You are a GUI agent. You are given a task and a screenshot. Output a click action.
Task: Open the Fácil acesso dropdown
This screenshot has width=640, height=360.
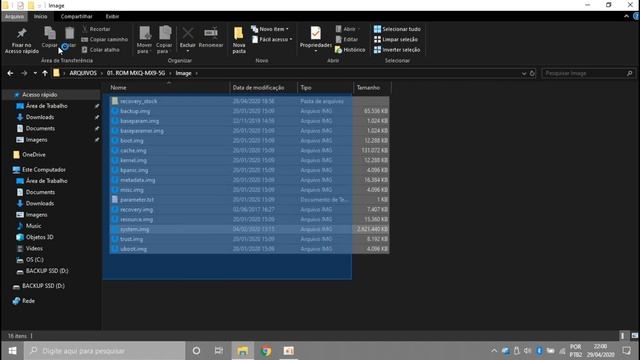[x=272, y=39]
